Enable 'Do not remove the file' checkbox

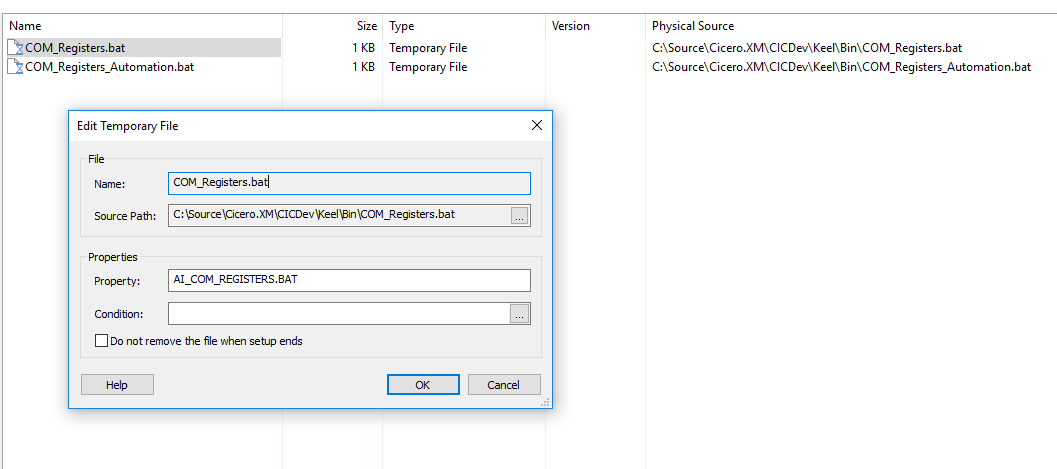pyautogui.click(x=101, y=341)
